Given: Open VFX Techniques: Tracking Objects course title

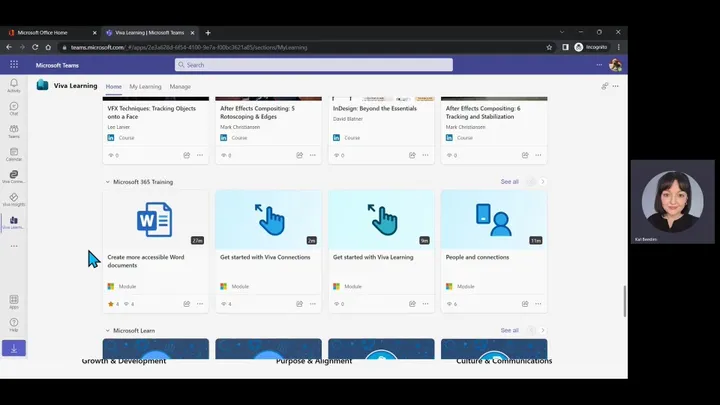Looking at the screenshot, I should 152,112.
